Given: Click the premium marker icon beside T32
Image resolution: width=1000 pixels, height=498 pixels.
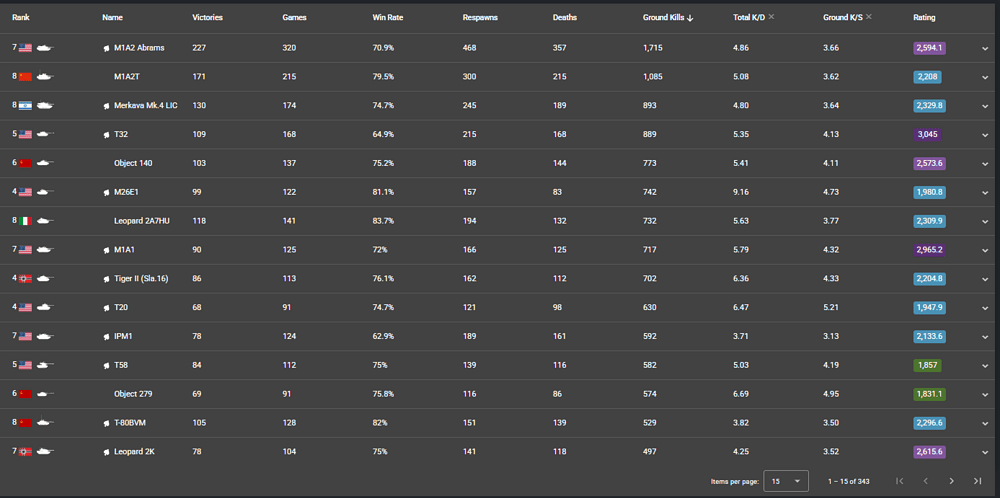Looking at the screenshot, I should tap(107, 135).
